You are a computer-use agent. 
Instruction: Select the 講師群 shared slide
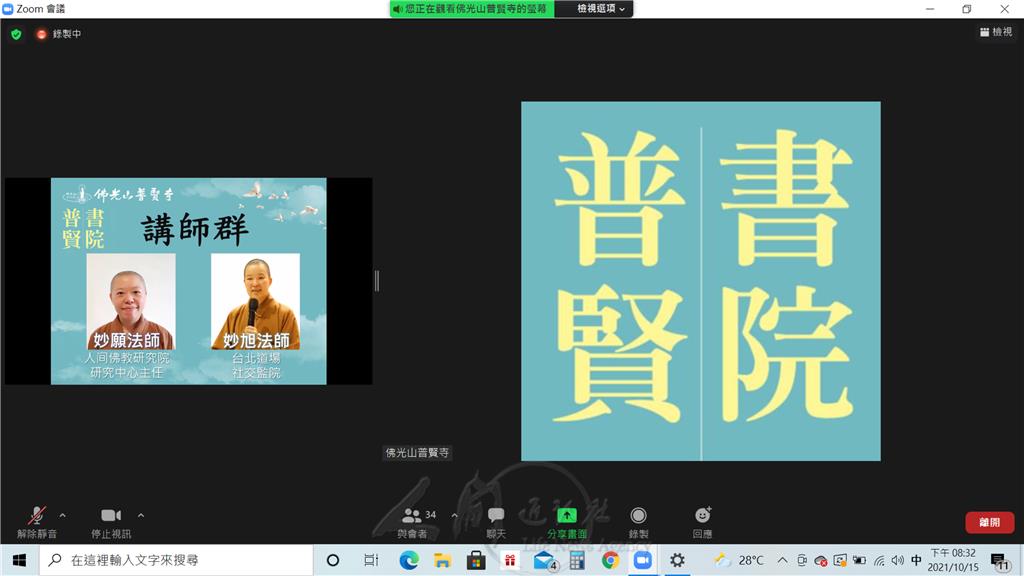point(189,281)
